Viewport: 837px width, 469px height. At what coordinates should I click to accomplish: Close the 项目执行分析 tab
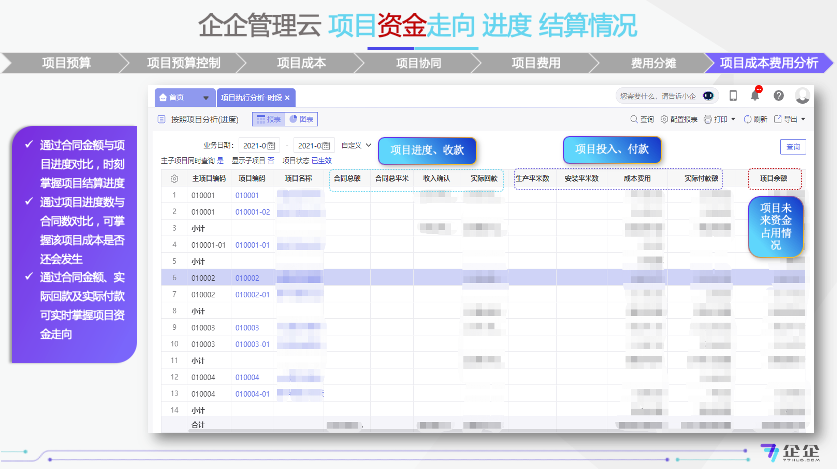[288, 98]
